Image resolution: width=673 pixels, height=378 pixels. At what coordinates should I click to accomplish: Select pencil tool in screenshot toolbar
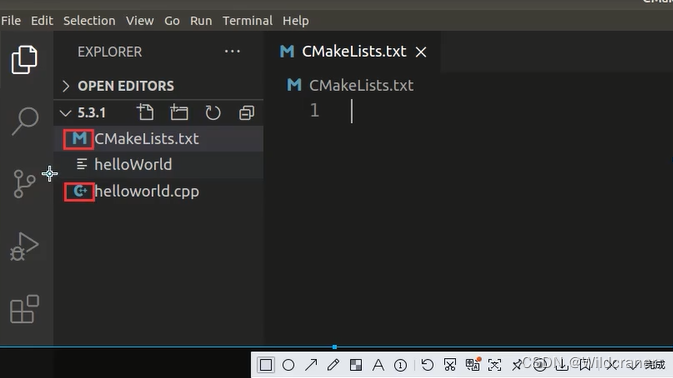click(333, 365)
